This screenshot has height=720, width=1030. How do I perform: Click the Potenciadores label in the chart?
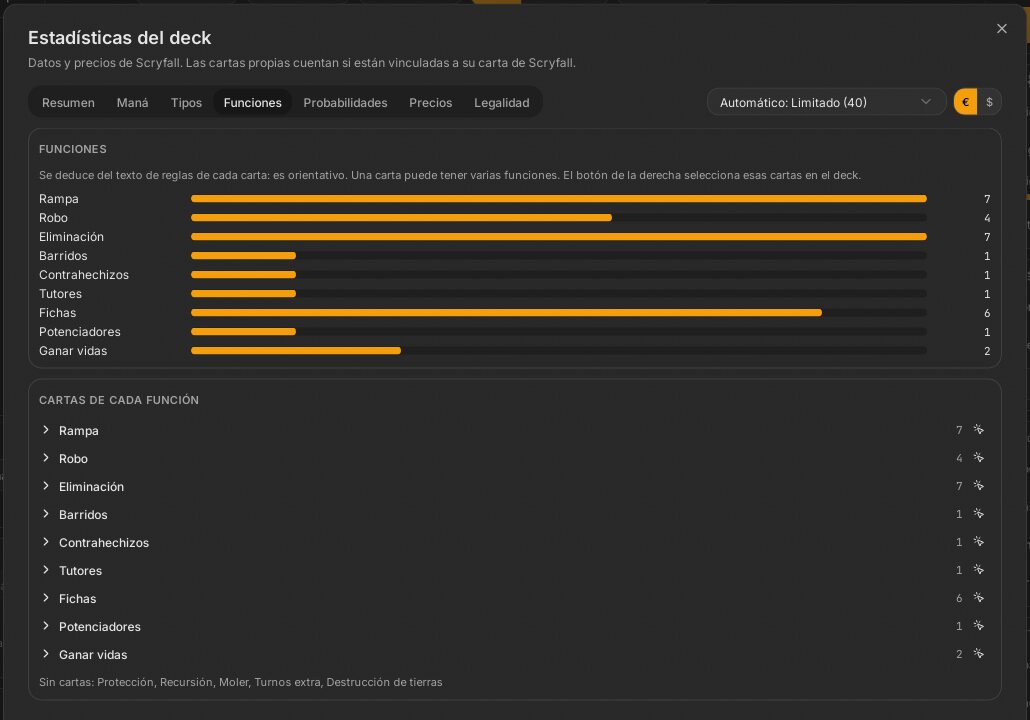pyautogui.click(x=79, y=332)
